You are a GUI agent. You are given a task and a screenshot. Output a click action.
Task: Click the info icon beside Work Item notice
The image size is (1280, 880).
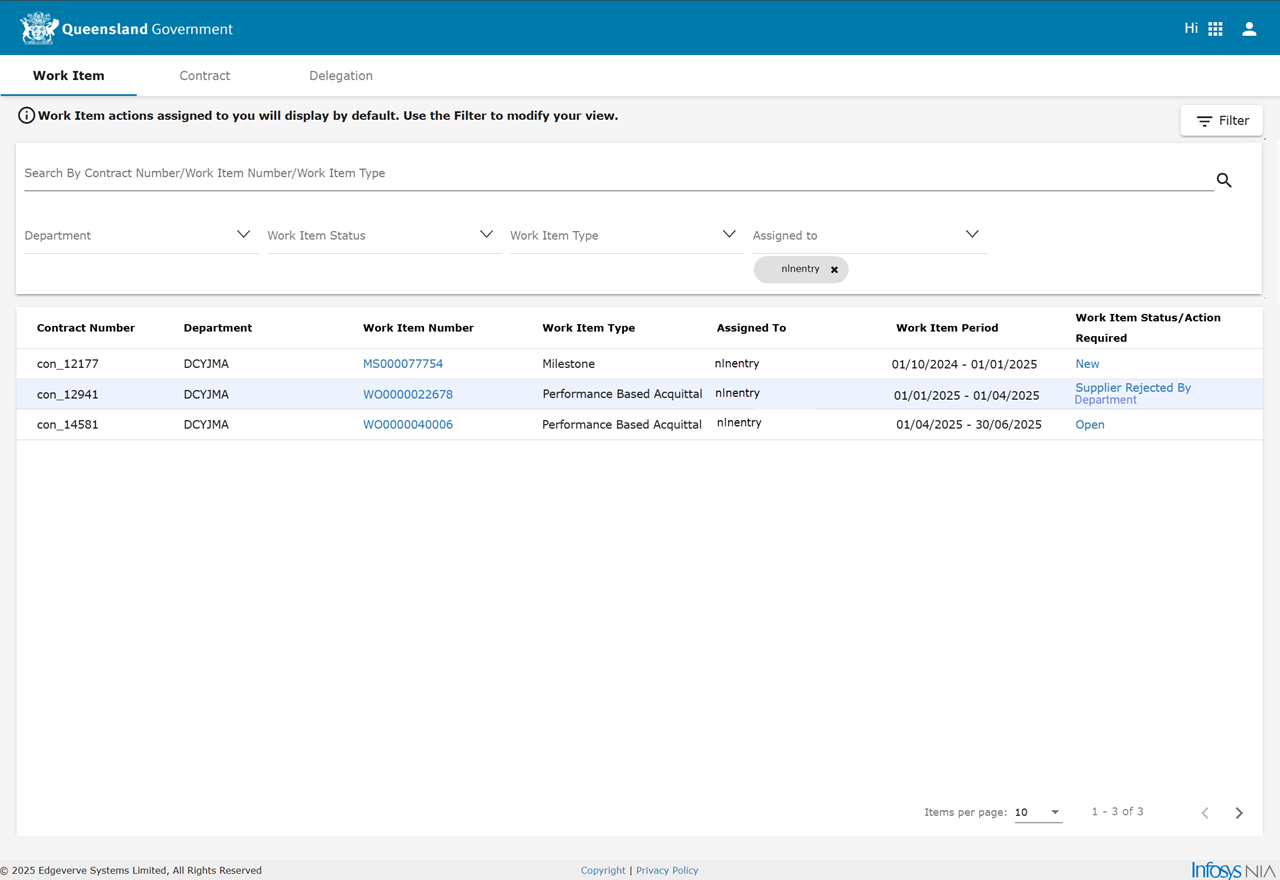coord(27,116)
